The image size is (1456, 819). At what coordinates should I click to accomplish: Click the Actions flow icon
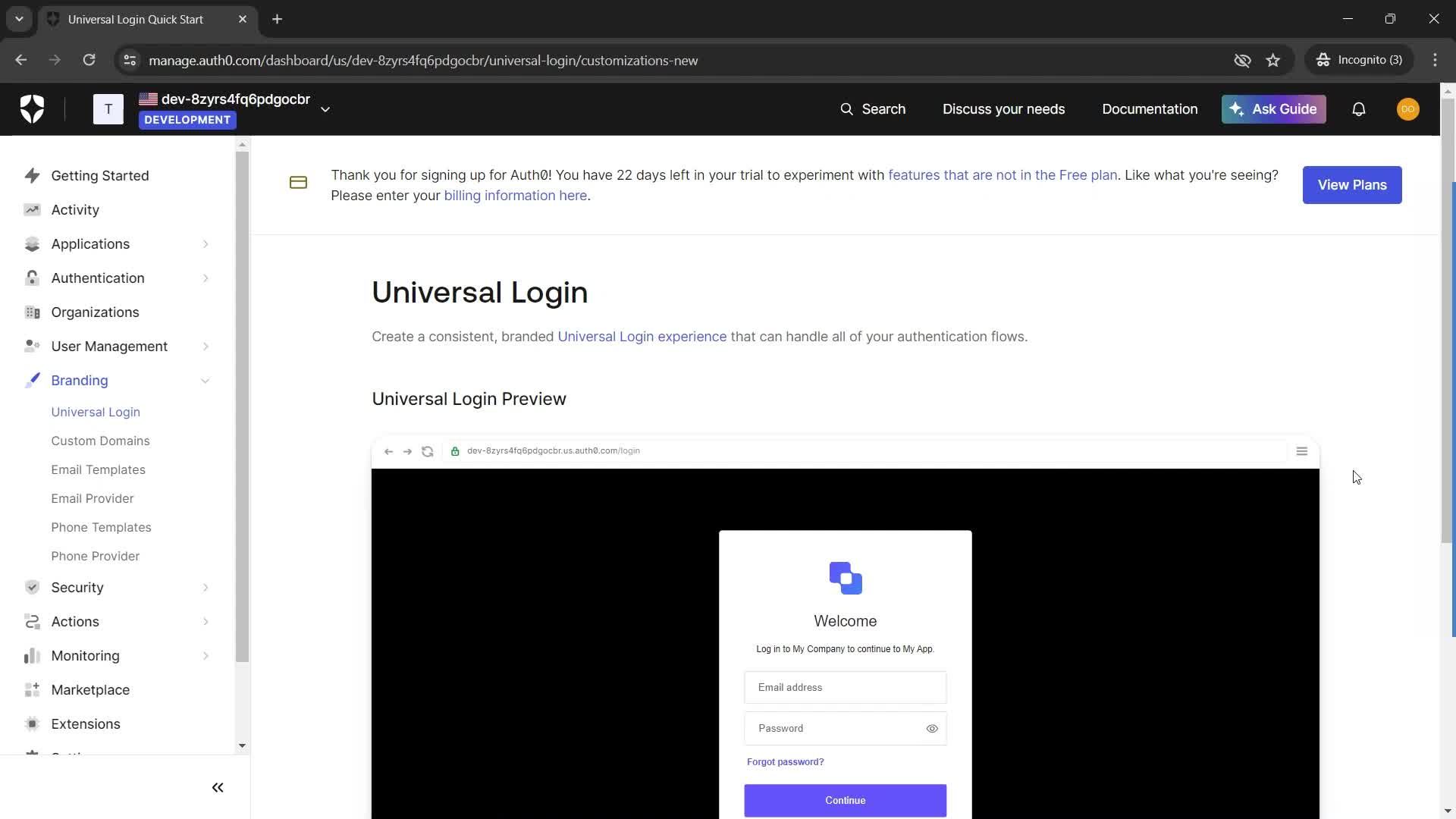pos(32,622)
